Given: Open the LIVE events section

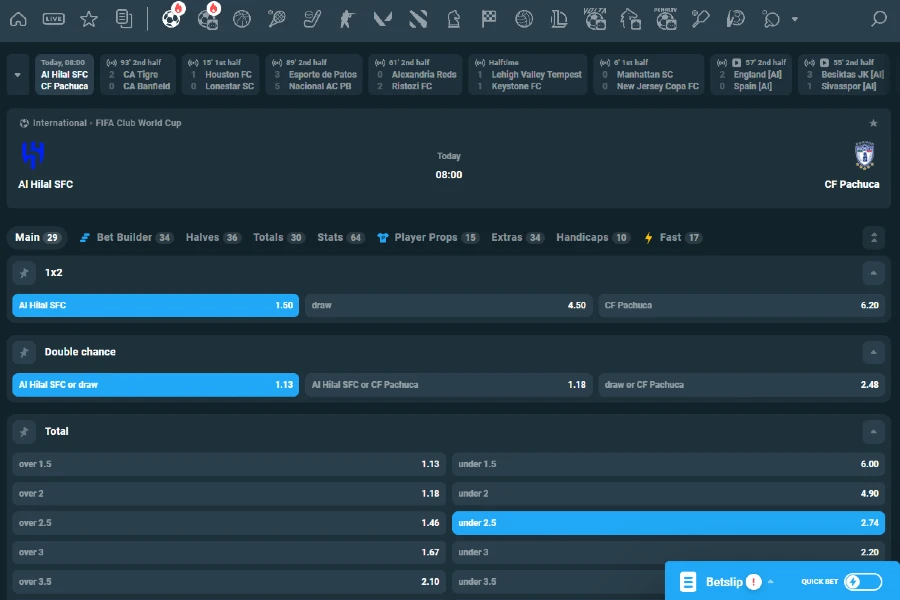Looking at the screenshot, I should (54, 19).
